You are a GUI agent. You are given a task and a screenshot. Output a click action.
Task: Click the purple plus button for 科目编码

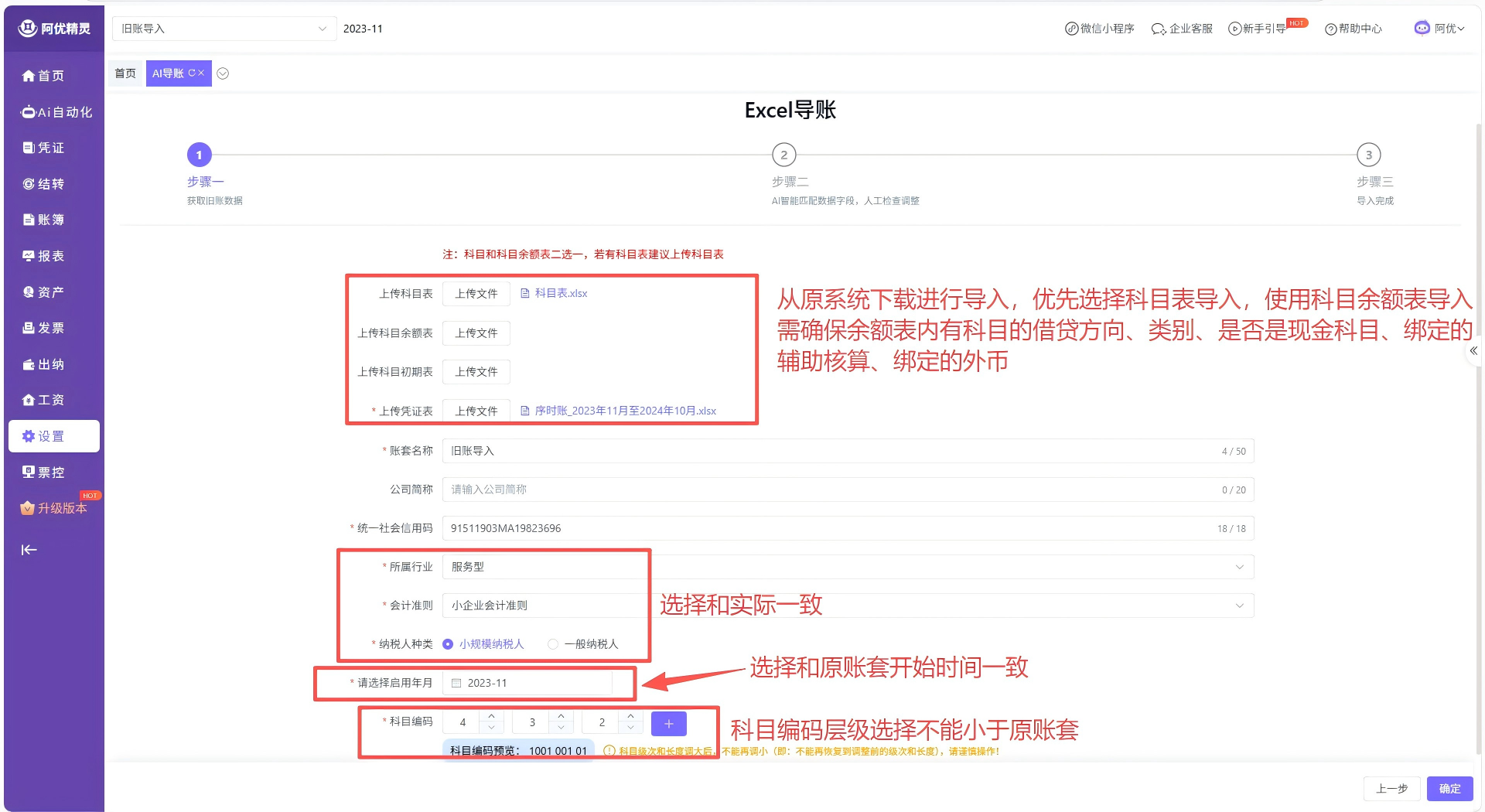668,723
